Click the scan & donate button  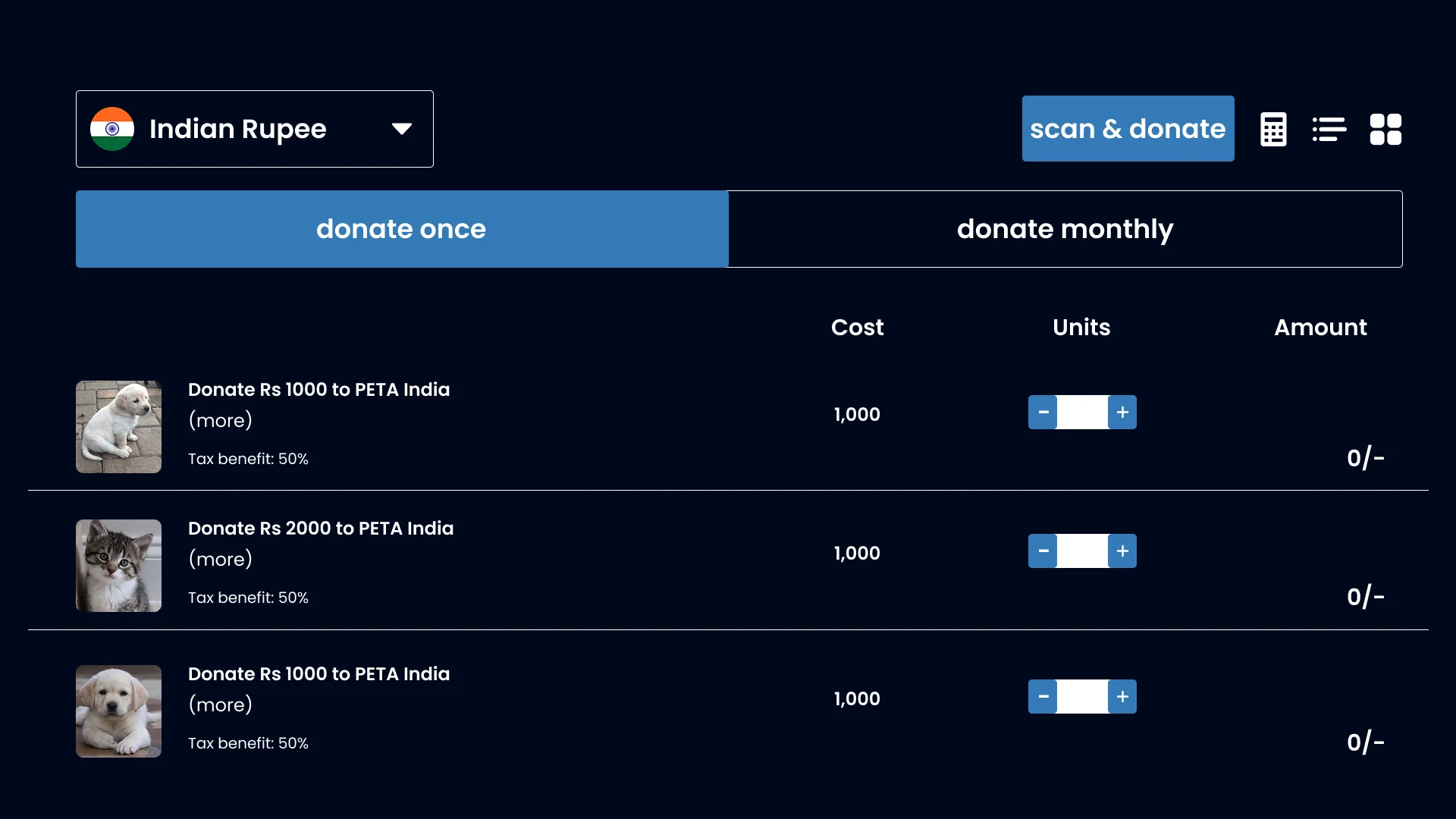click(x=1128, y=128)
